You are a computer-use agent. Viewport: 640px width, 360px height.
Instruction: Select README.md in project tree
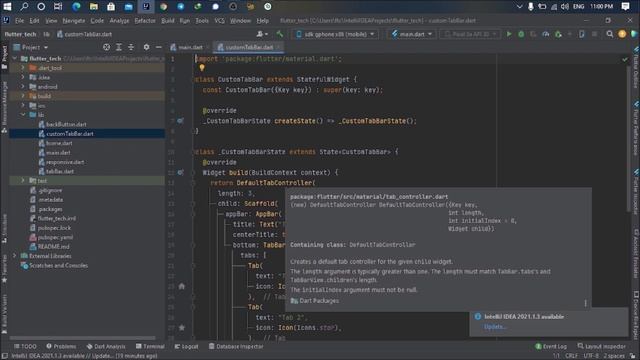(53, 247)
